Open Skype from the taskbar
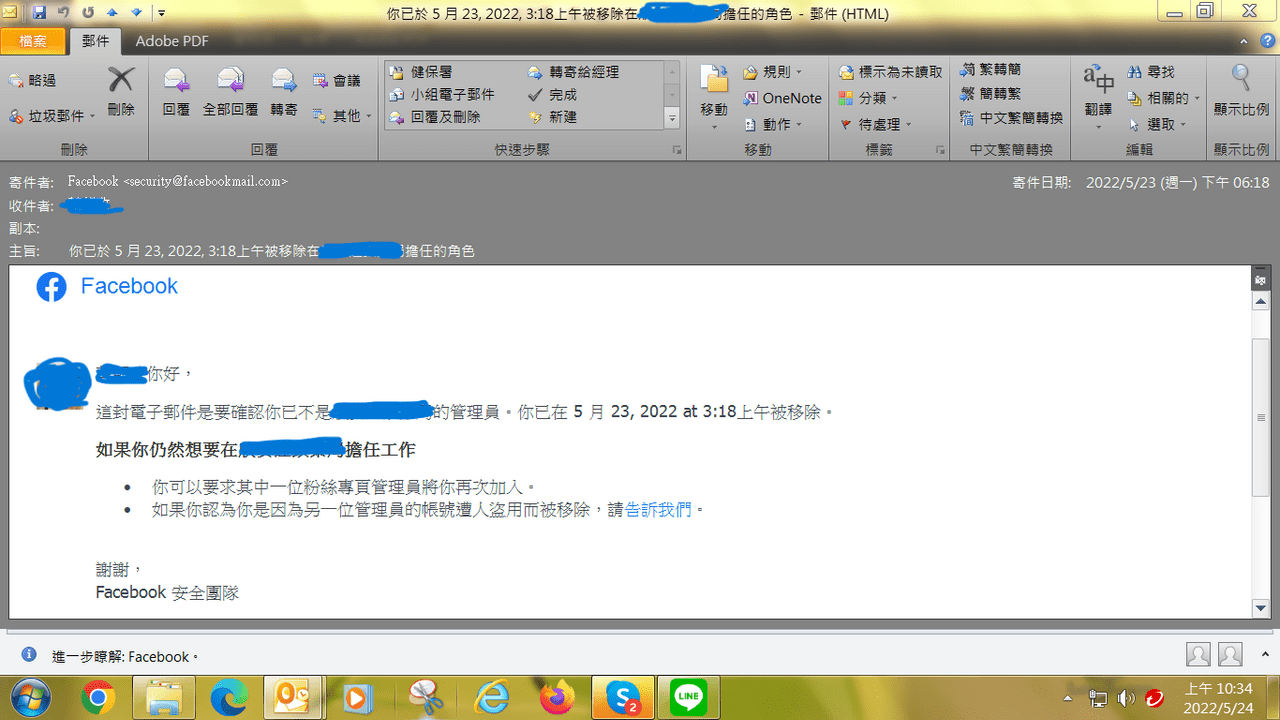Image resolution: width=1280 pixels, height=720 pixels. (x=623, y=697)
